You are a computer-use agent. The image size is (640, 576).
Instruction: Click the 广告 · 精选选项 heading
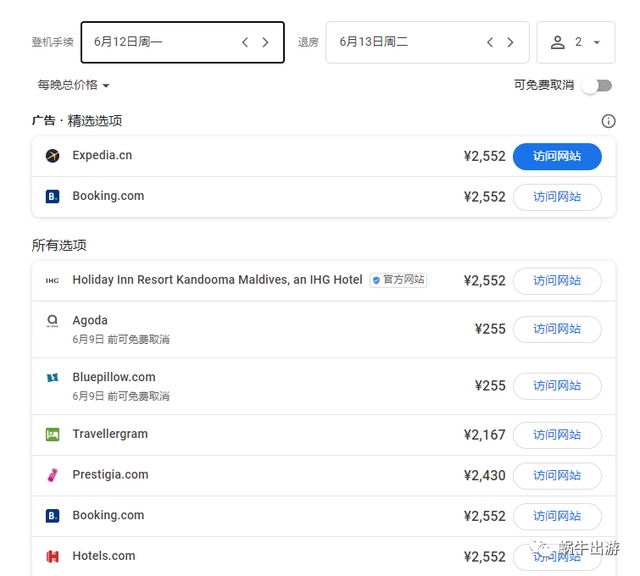tap(77, 121)
